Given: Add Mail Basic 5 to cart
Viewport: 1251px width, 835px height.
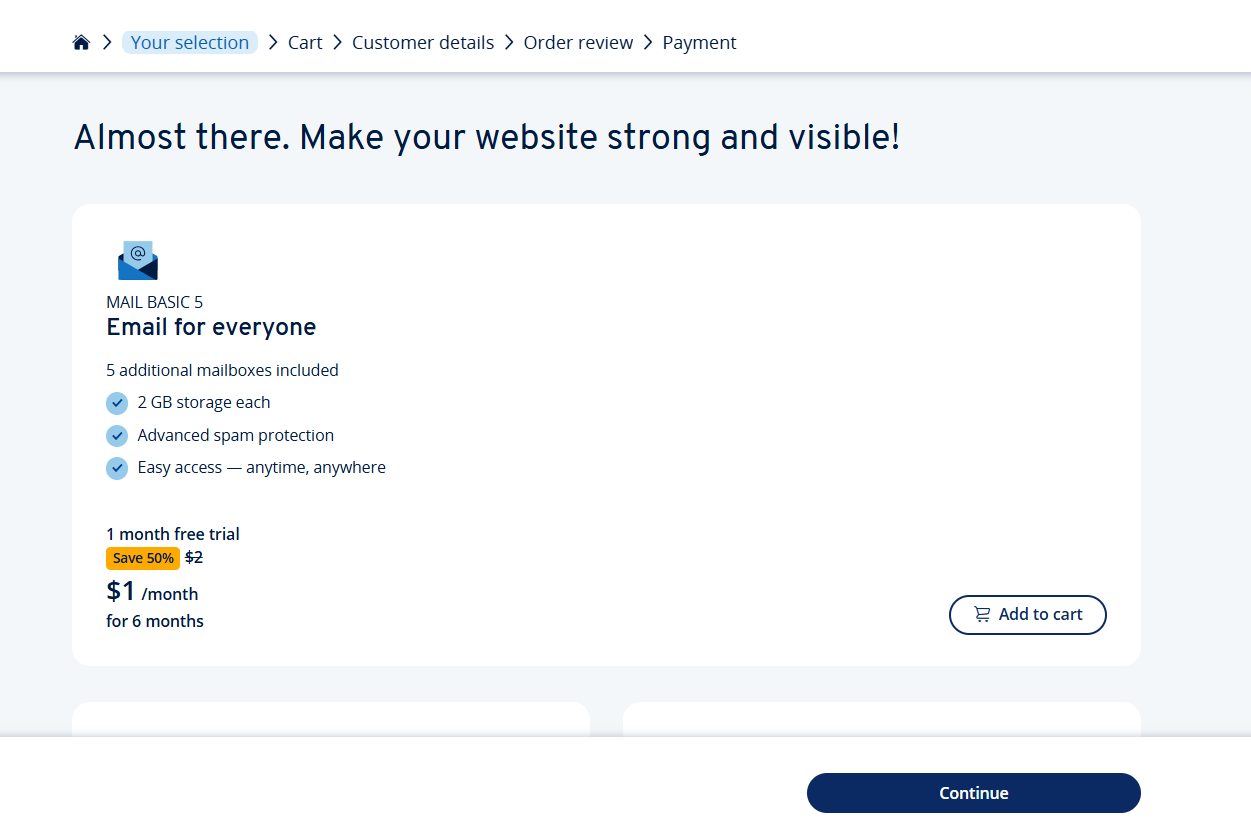Looking at the screenshot, I should click(1028, 615).
